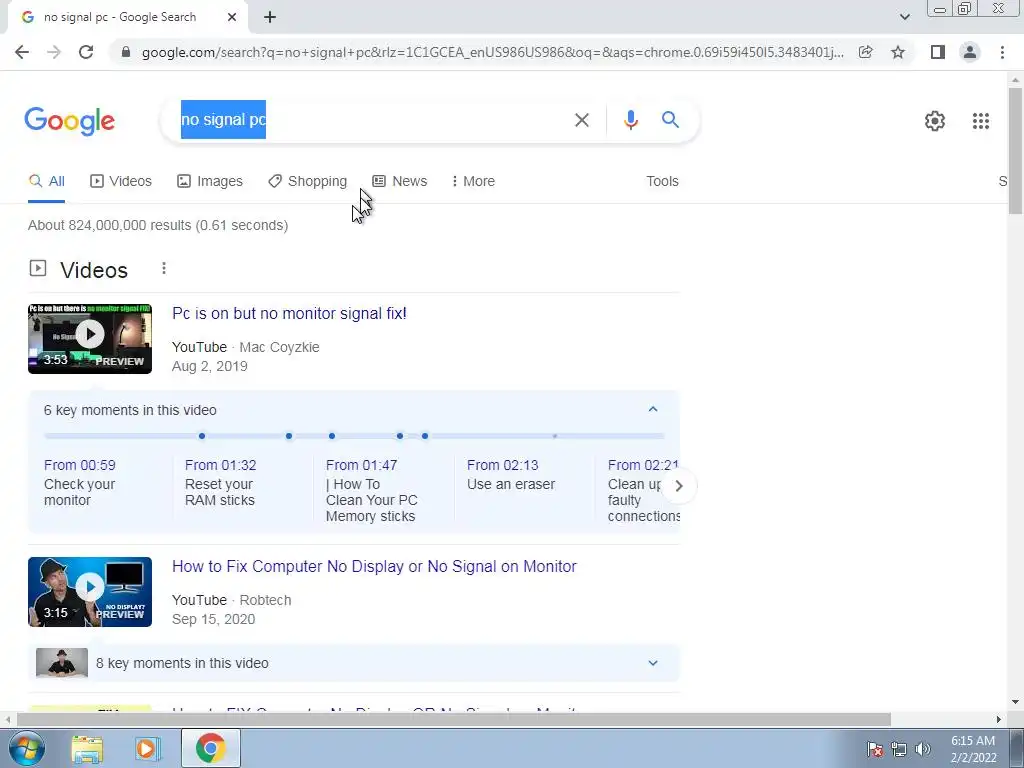Open Chrome's three-dot menu
The height and width of the screenshot is (768, 1024).
click(1002, 52)
